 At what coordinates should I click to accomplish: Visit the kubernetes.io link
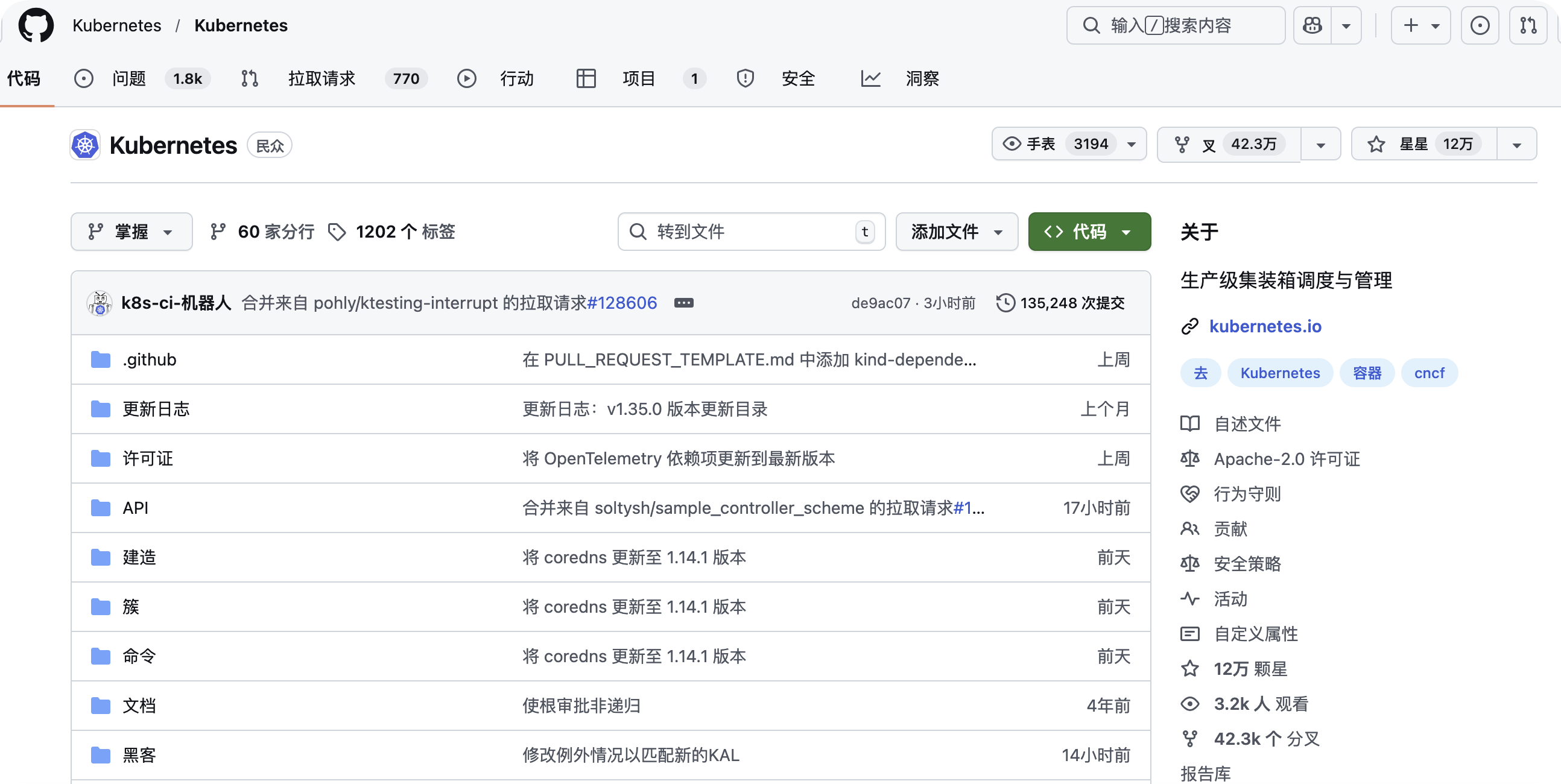[1265, 326]
